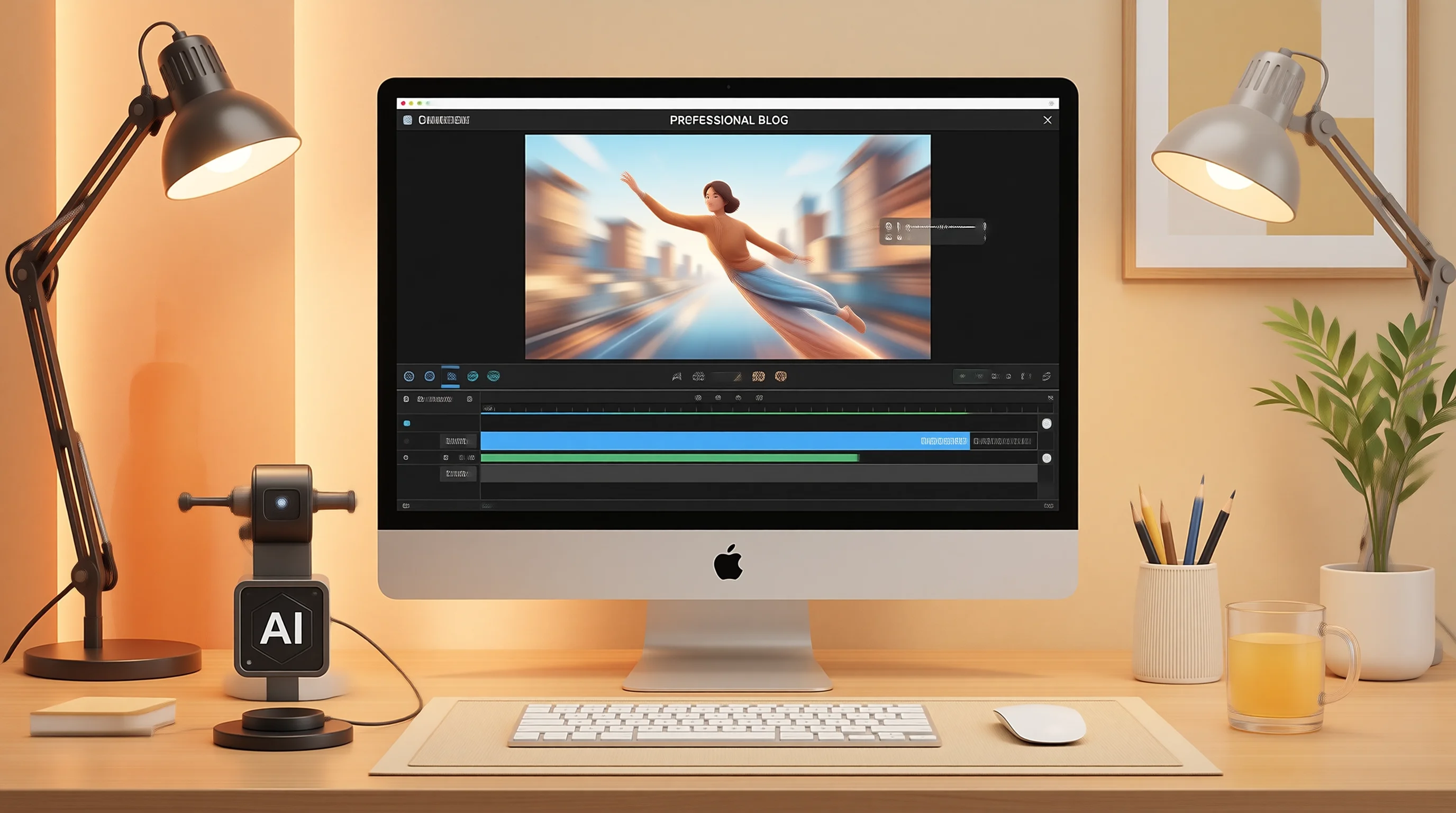Click the white hatched icon beside the mountain icon
Image resolution: width=1456 pixels, height=813 pixels.
click(x=698, y=376)
